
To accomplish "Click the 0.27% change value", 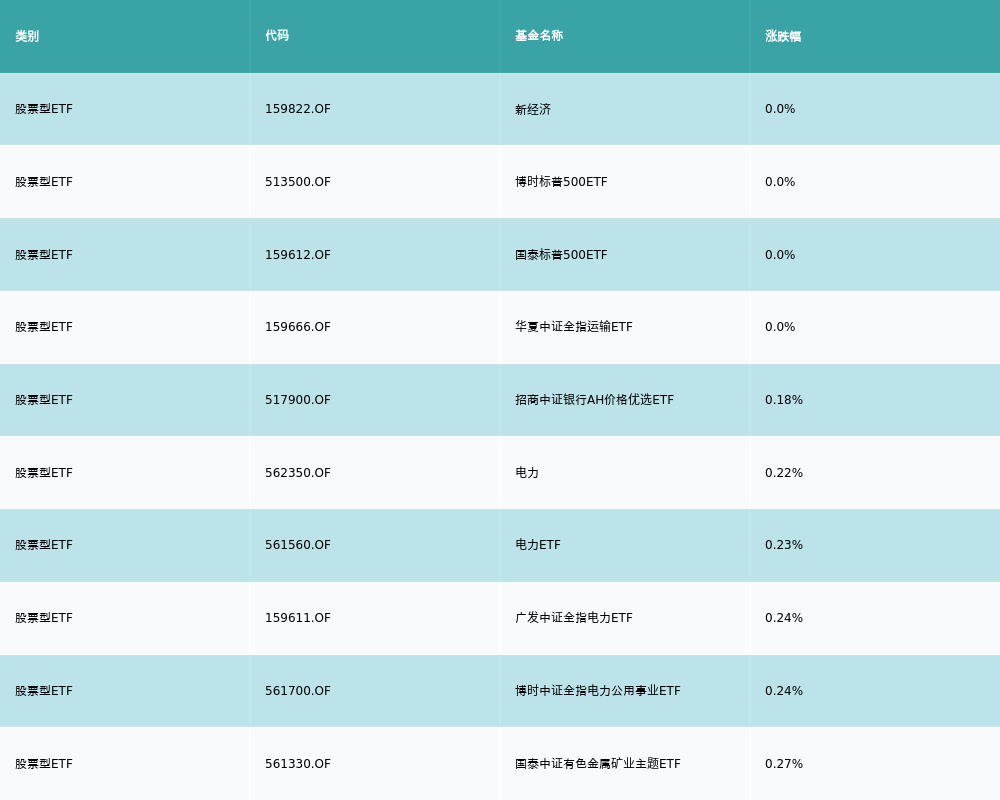I will point(784,764).
